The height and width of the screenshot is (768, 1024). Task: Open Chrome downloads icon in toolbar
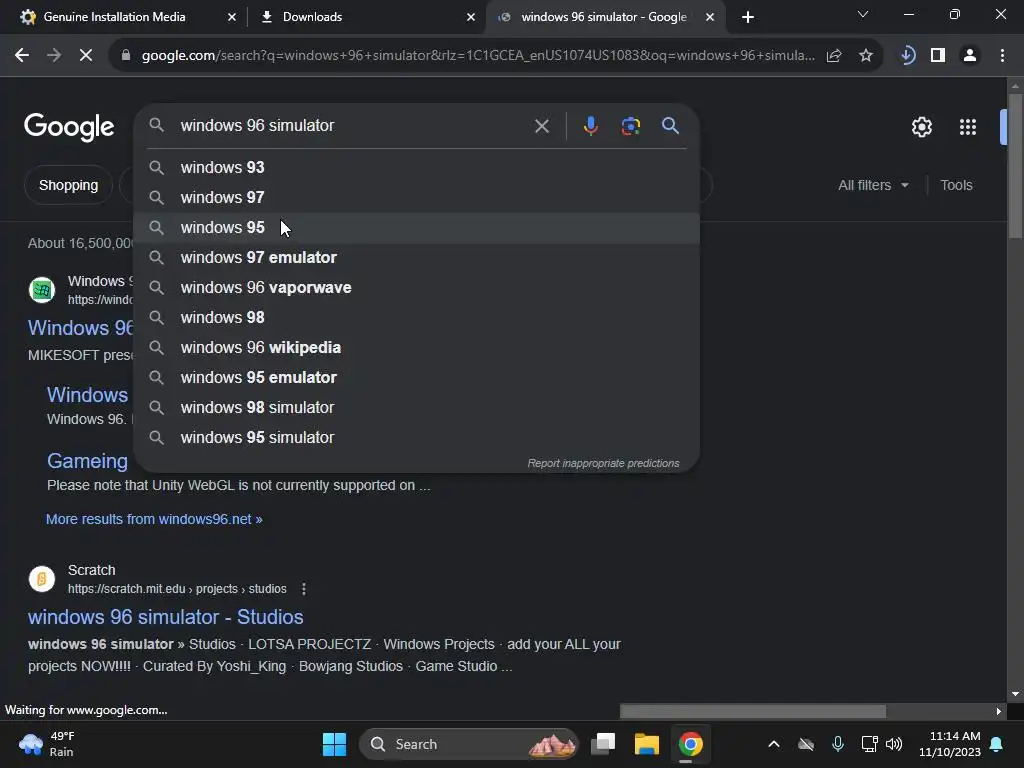pyautogui.click(x=907, y=56)
